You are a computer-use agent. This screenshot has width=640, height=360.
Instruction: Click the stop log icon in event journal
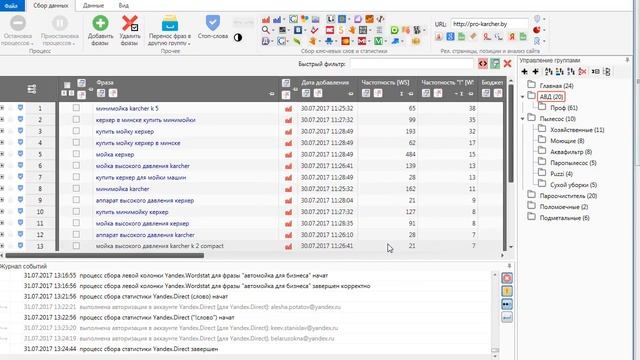(x=507, y=278)
